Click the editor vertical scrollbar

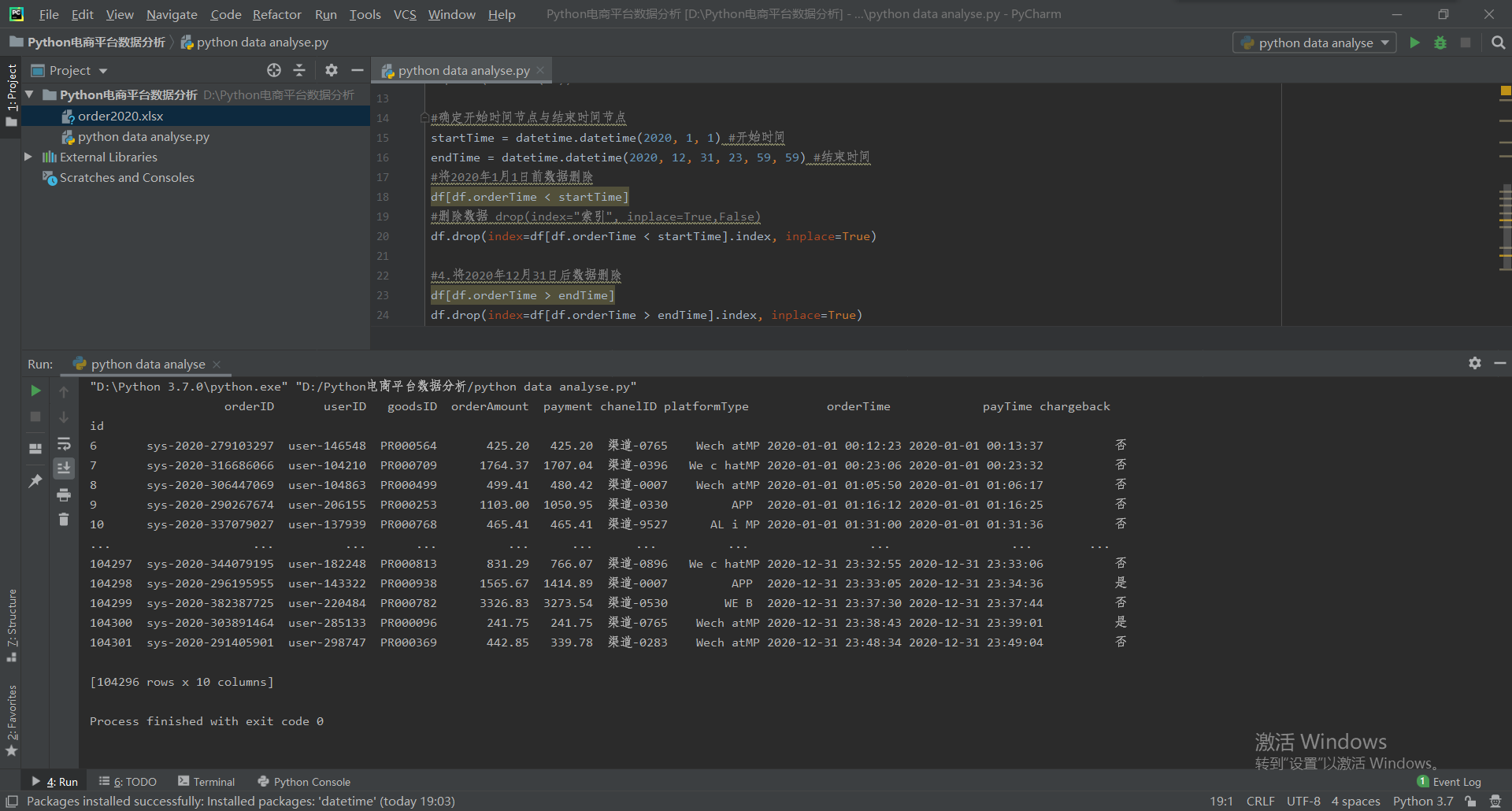(x=1505, y=228)
